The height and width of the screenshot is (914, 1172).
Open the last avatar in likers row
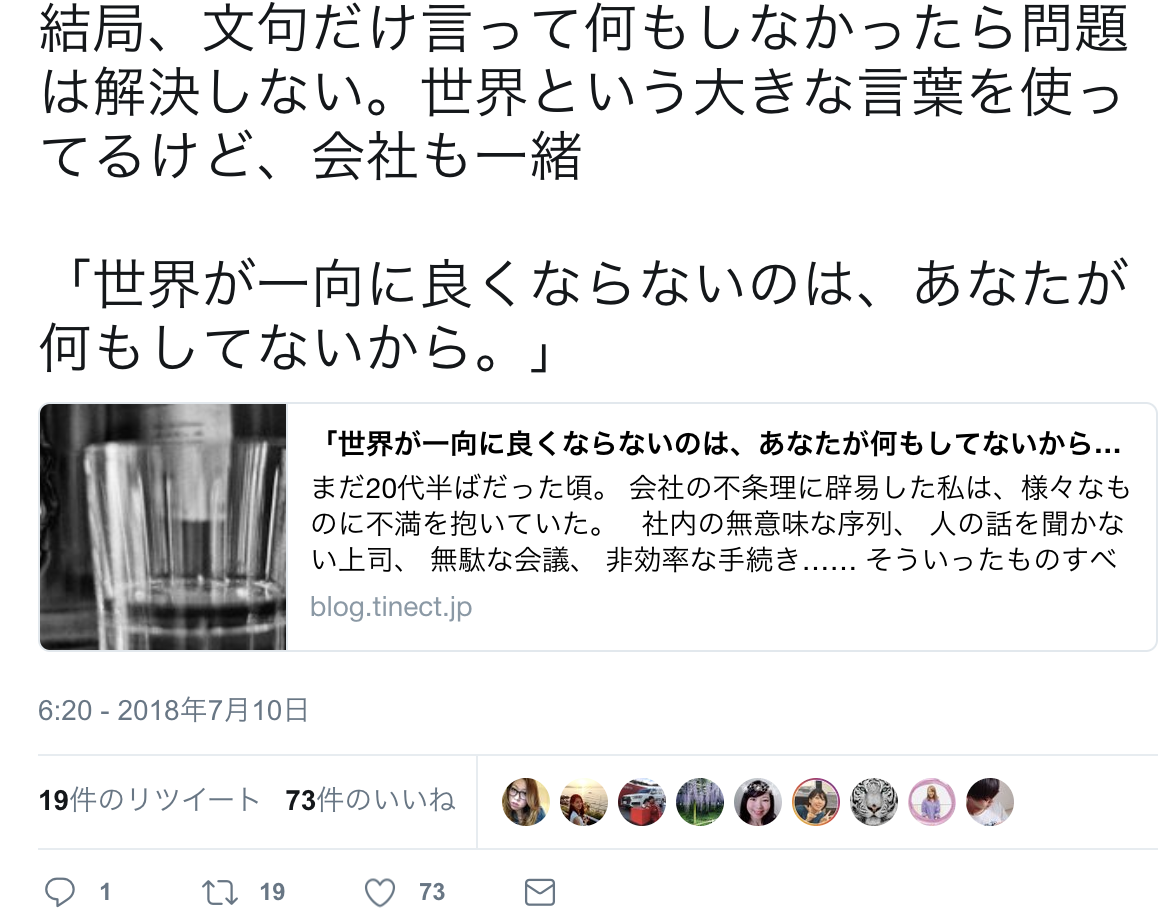[x=990, y=802]
